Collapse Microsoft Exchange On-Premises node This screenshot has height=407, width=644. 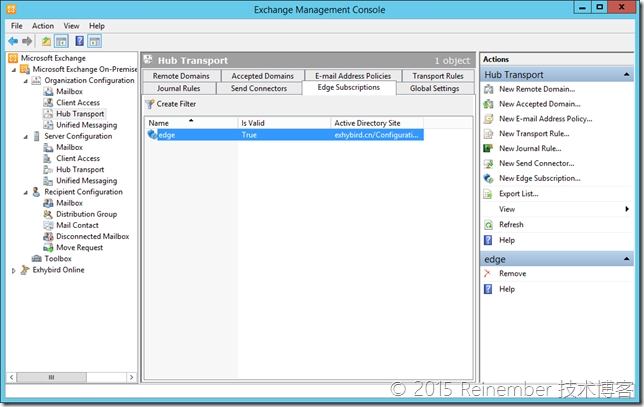click(x=14, y=70)
